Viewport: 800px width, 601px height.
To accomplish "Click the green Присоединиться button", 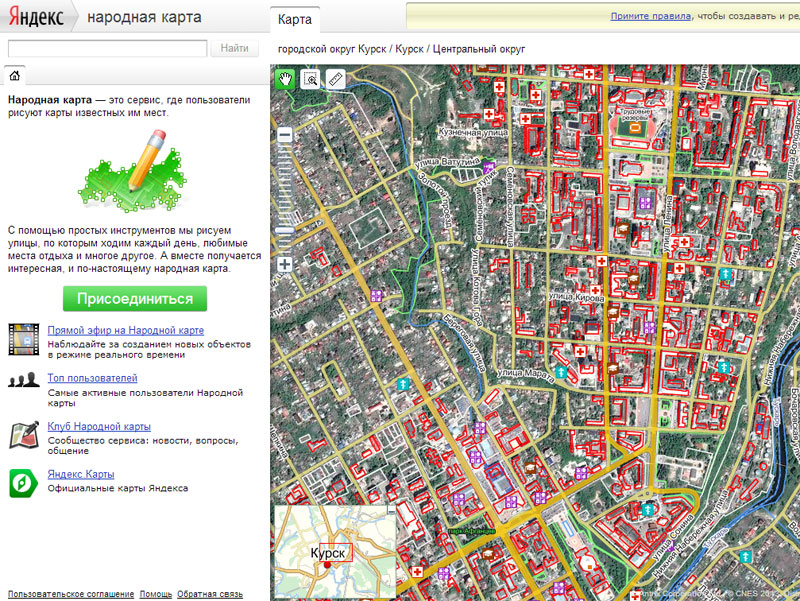I will [x=135, y=298].
